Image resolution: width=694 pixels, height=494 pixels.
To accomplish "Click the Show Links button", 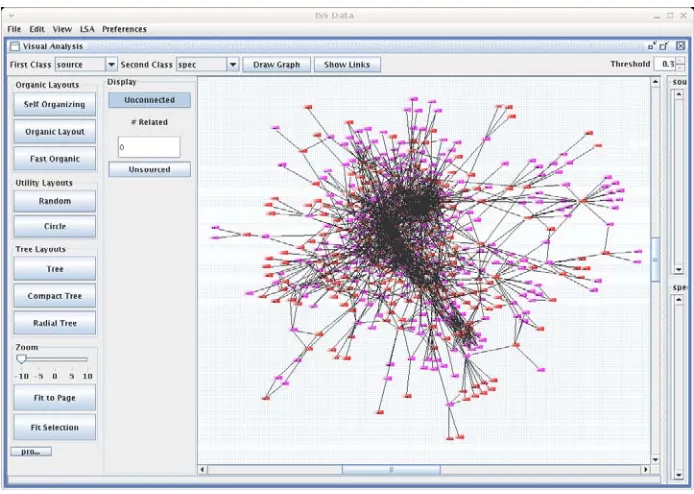I will 347,65.
